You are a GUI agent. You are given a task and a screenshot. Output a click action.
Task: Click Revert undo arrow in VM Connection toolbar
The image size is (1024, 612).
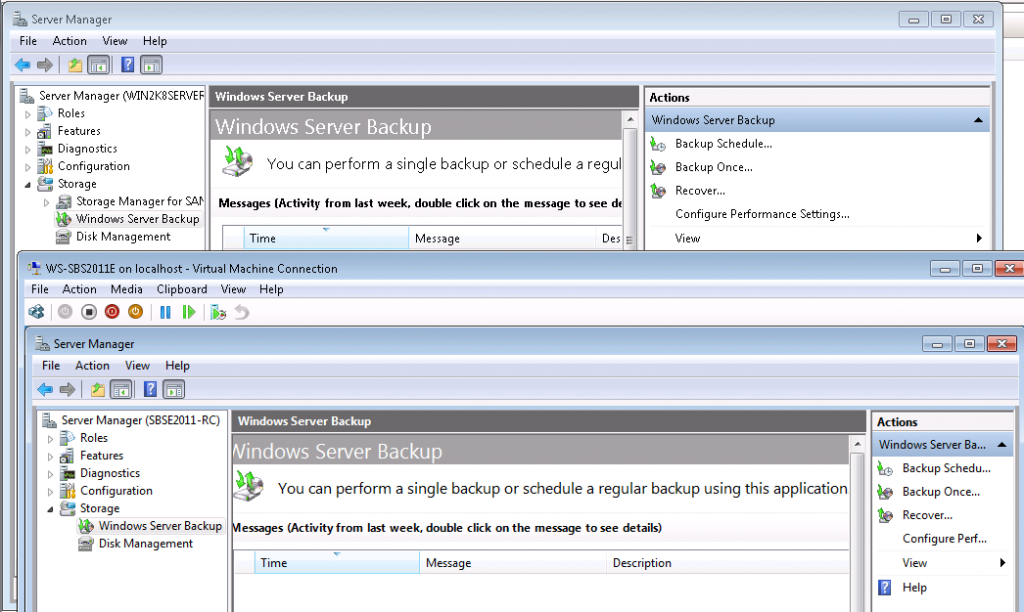pos(242,312)
